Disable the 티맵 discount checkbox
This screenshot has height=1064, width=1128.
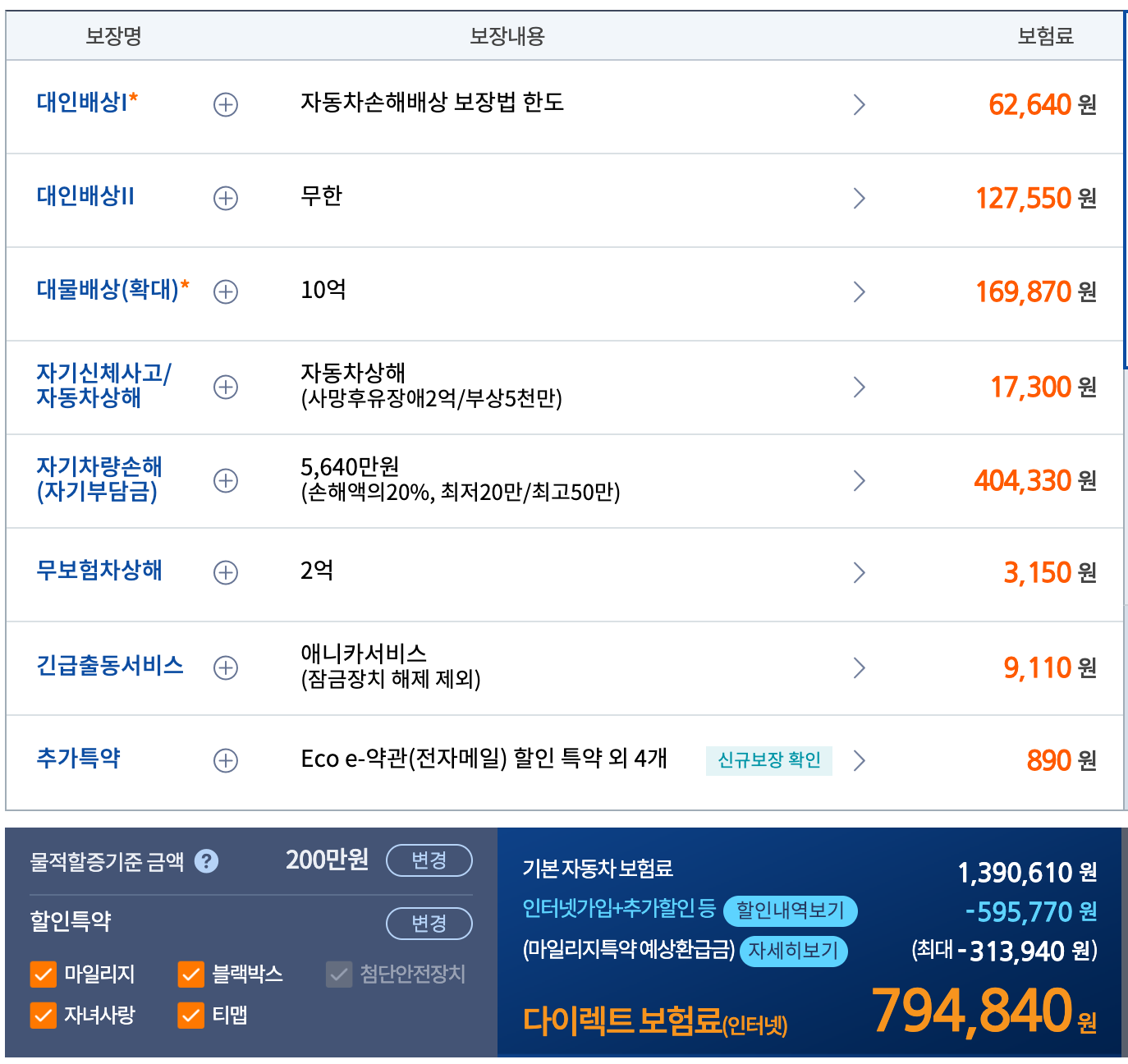tap(190, 1016)
